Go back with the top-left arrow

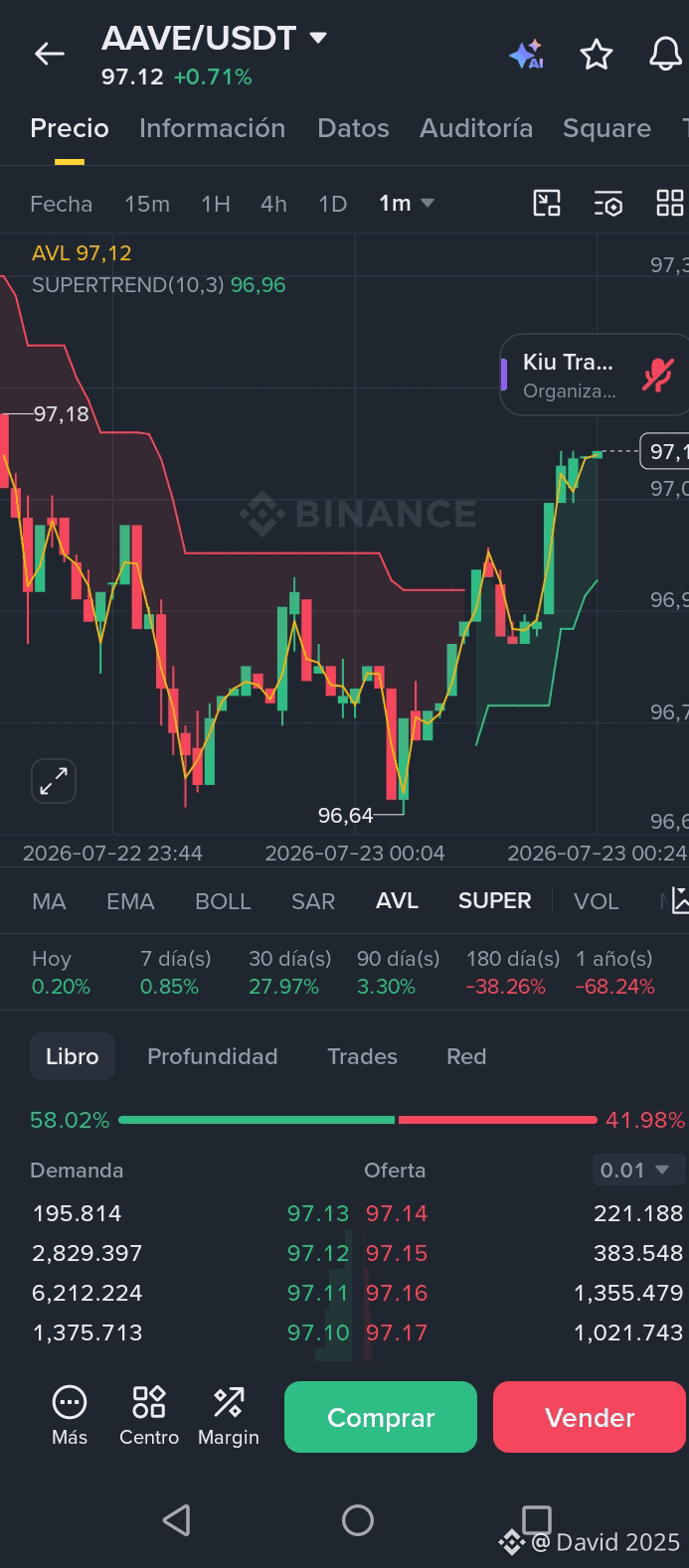tap(49, 55)
